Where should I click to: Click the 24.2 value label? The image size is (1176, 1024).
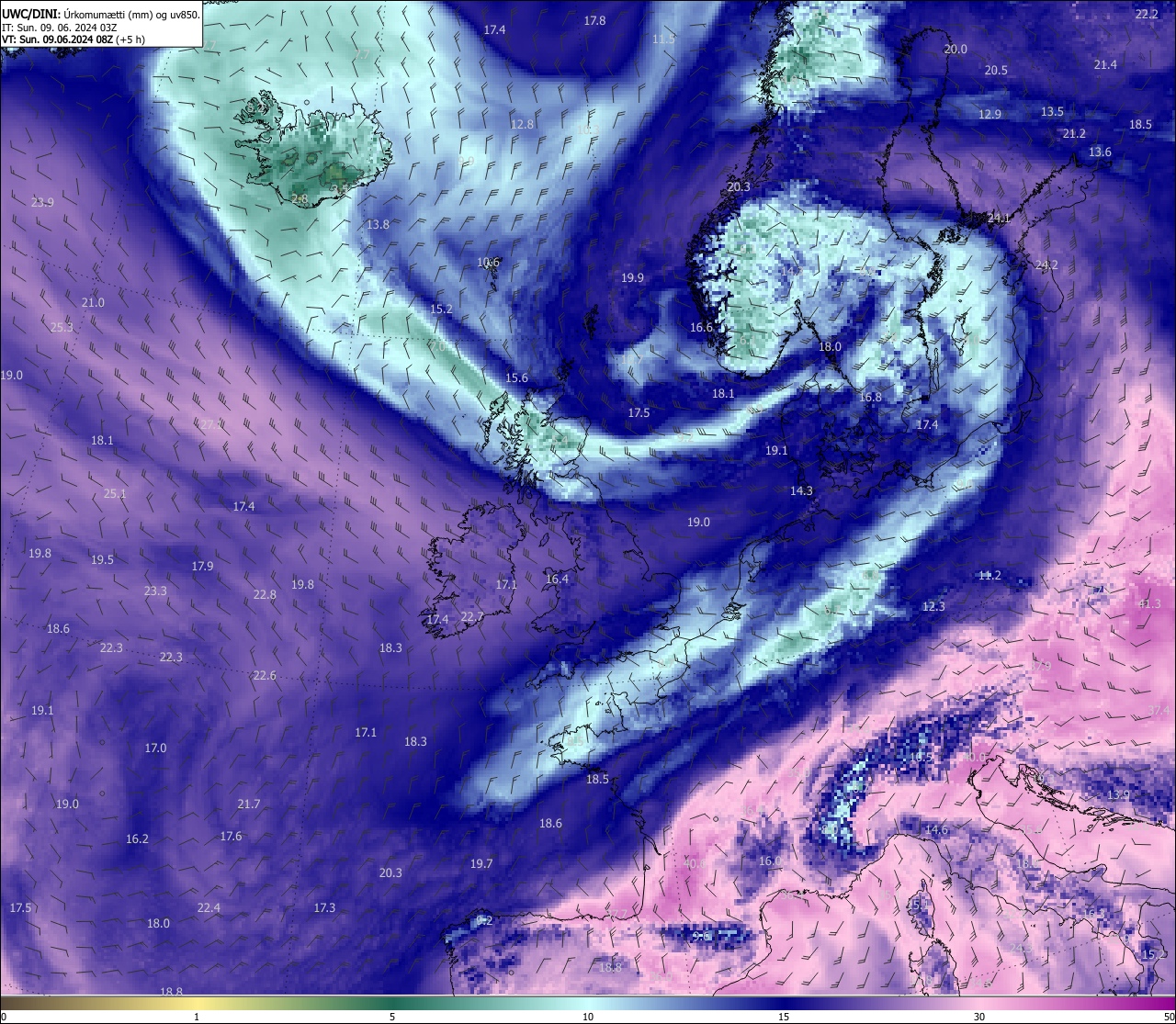tap(1046, 264)
